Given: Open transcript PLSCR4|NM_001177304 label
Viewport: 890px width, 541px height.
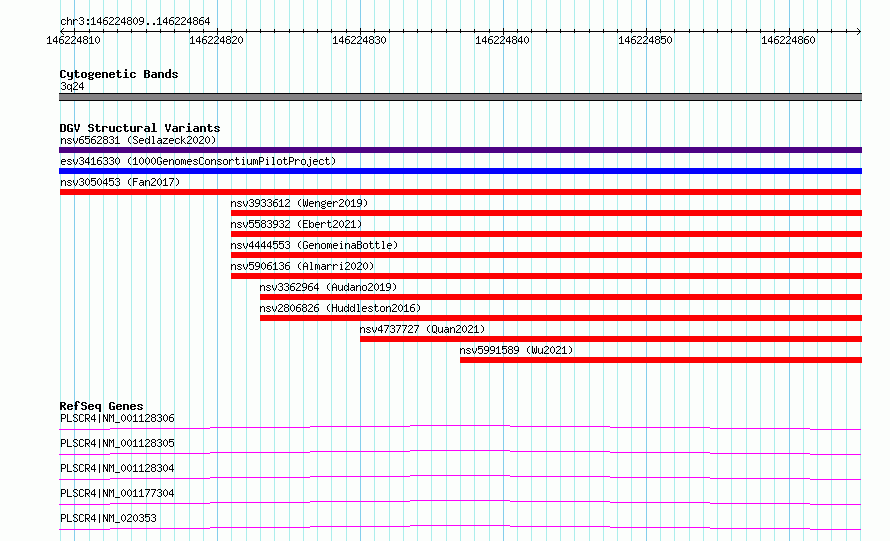Looking at the screenshot, I should pos(117,493).
